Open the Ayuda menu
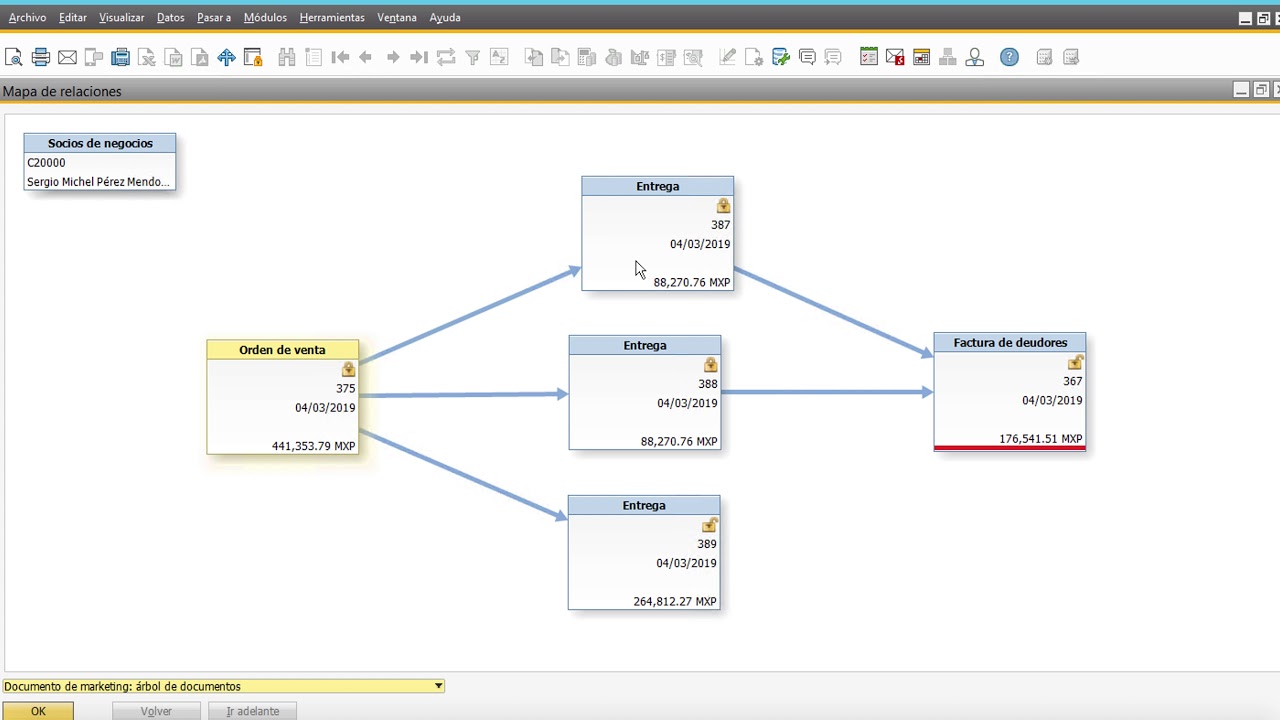 click(x=445, y=17)
